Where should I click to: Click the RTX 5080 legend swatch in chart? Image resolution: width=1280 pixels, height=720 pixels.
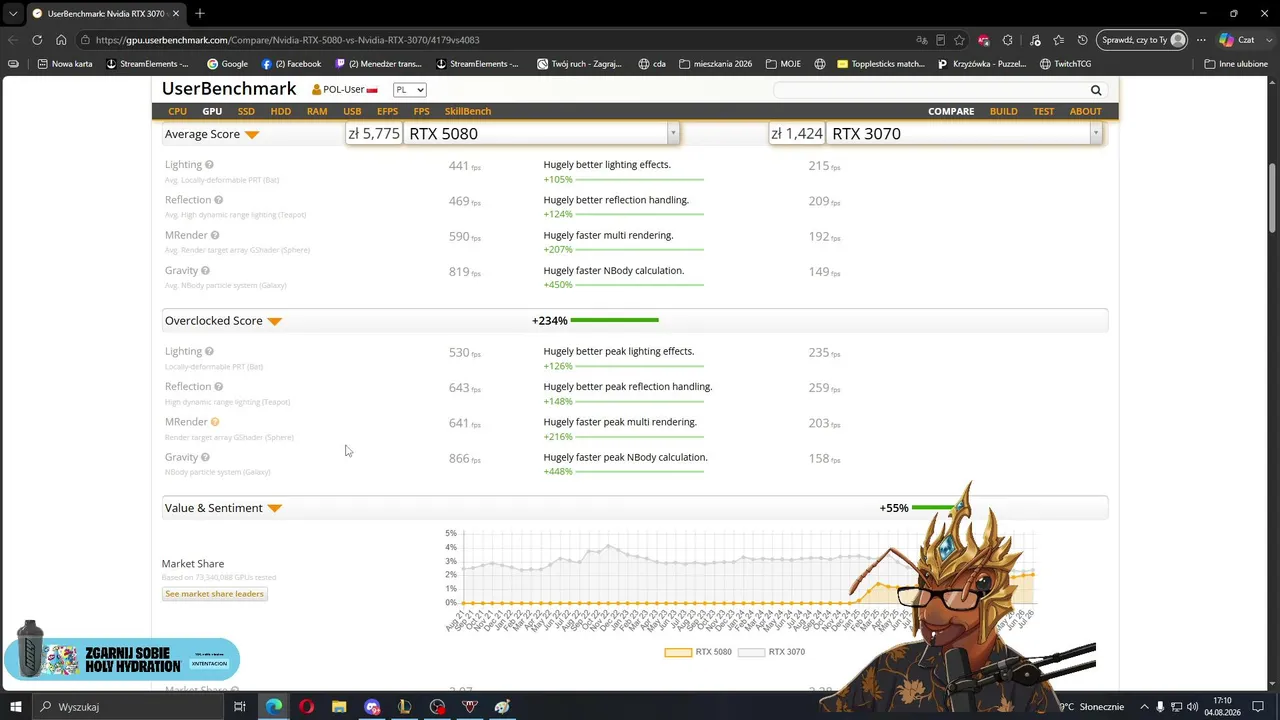[x=678, y=652]
